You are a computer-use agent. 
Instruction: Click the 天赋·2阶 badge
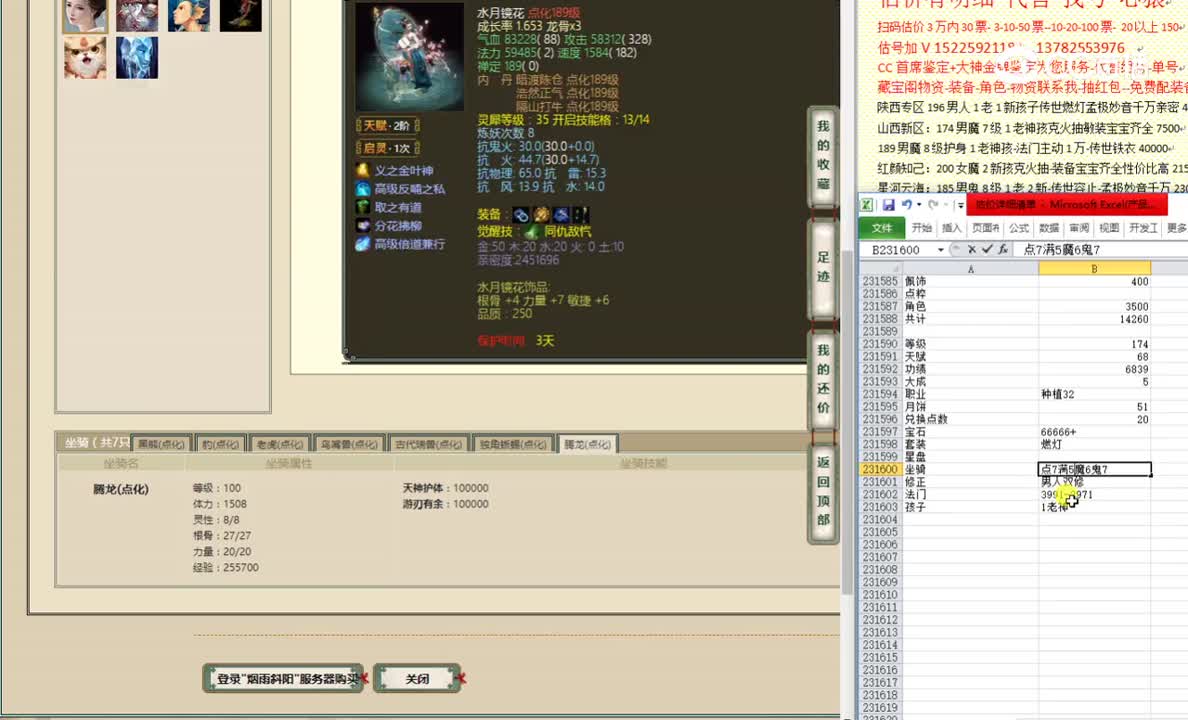387,126
